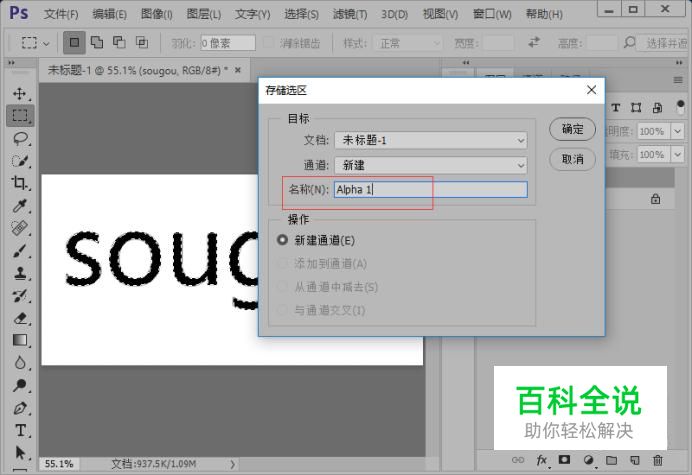
Task: Create new layer icon
Action: [x=635, y=460]
